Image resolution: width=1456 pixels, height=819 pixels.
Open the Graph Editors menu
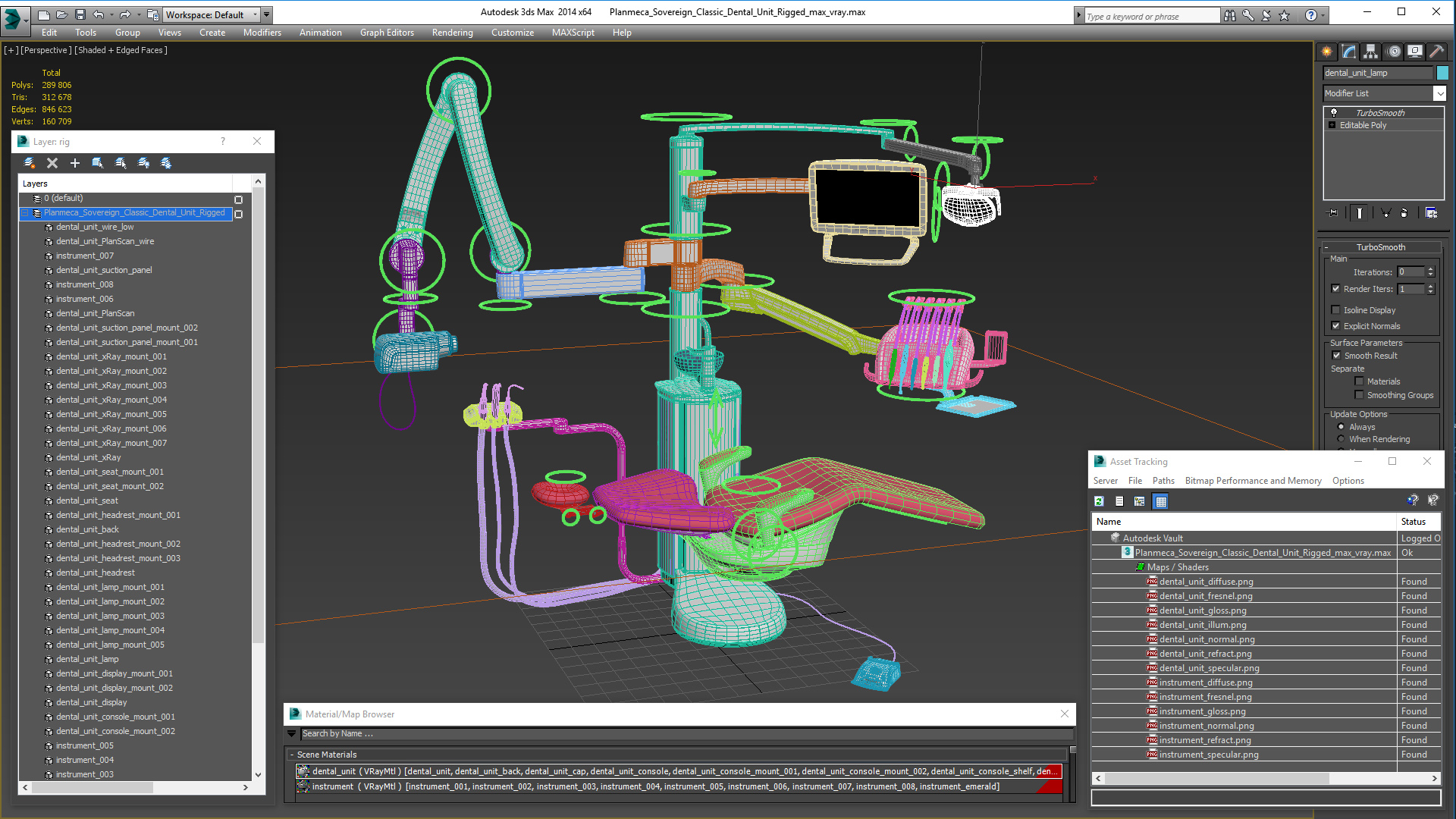click(x=387, y=33)
